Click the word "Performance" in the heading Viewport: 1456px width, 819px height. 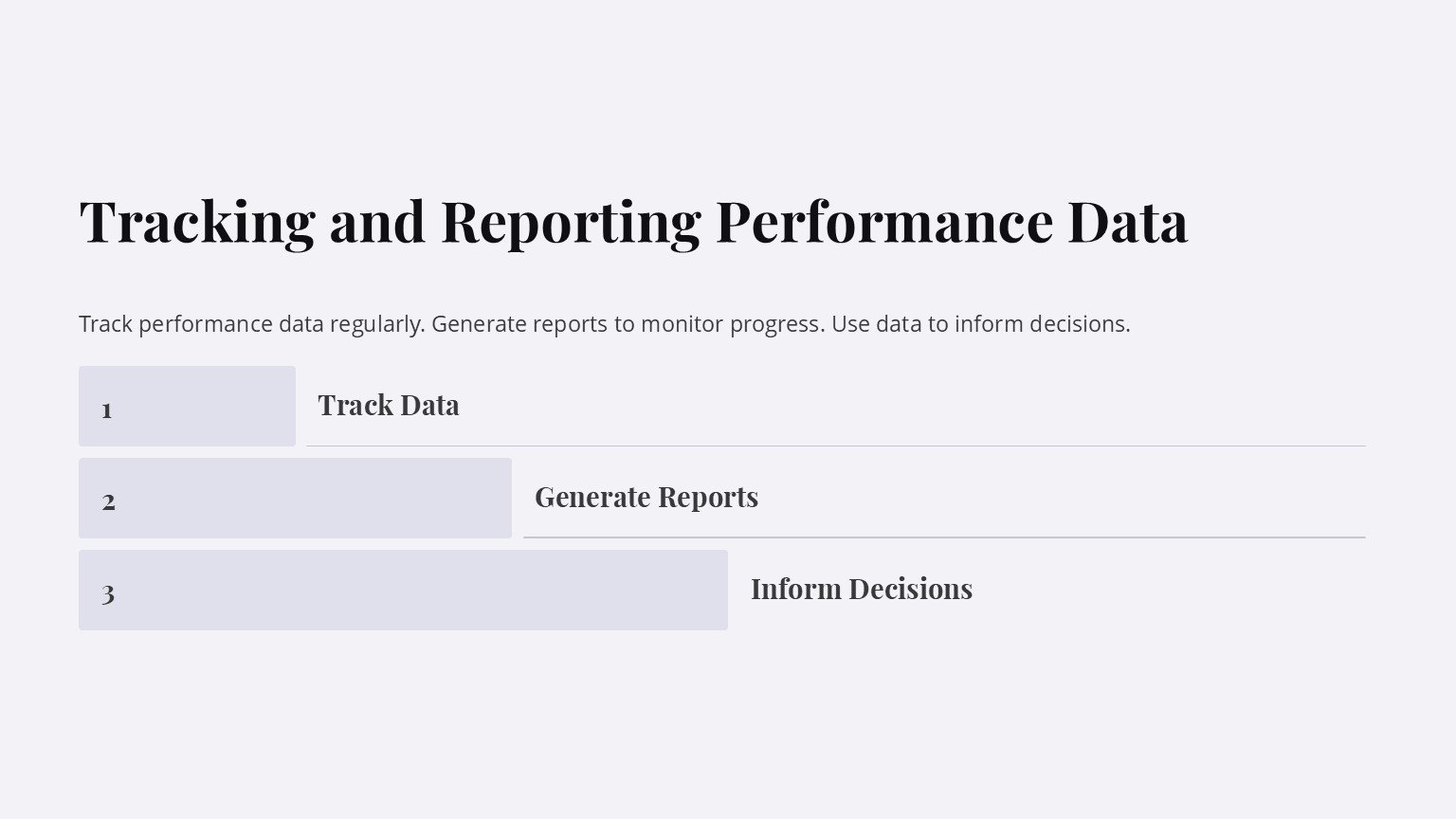883,222
